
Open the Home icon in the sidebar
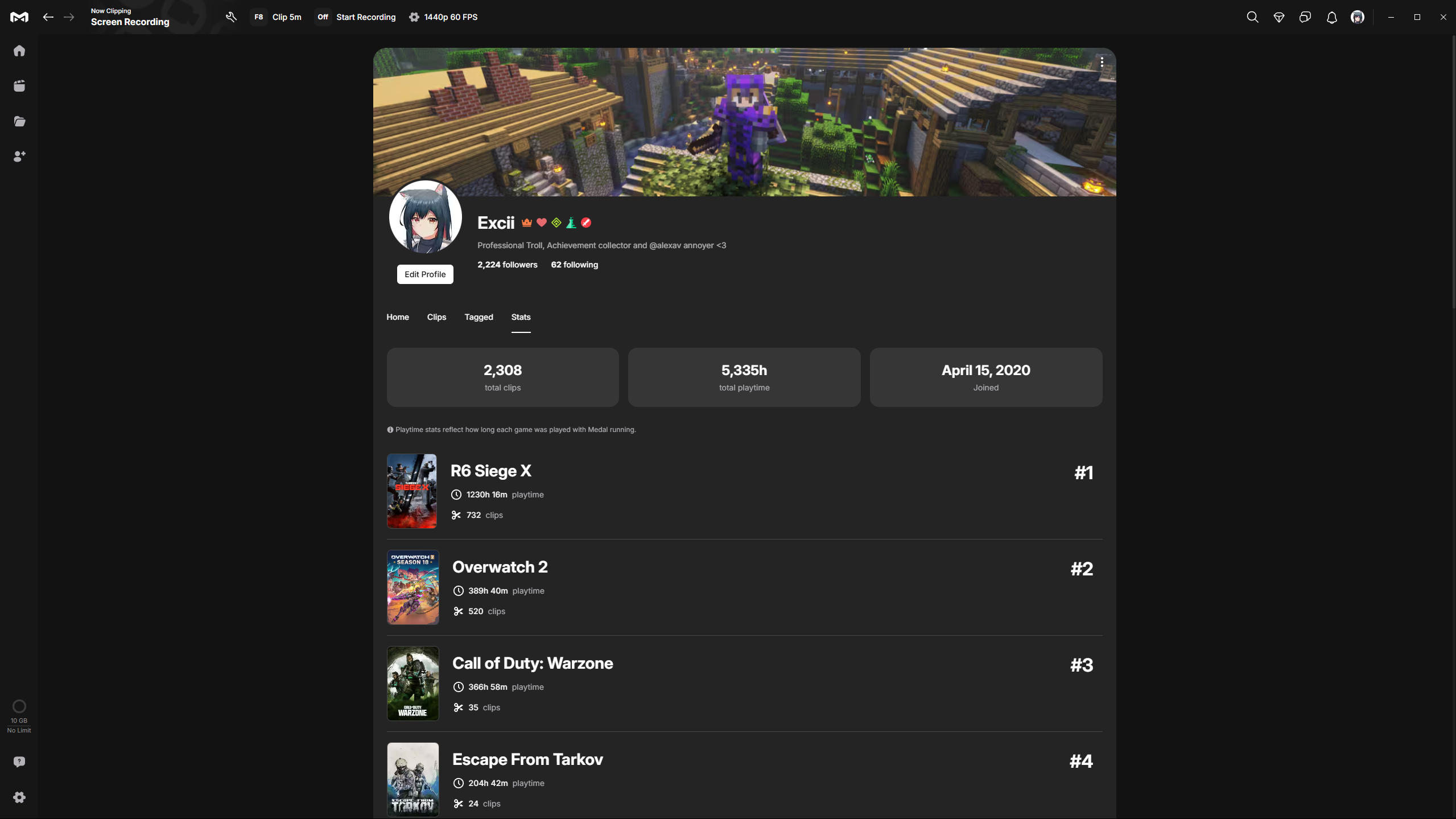[x=19, y=51]
